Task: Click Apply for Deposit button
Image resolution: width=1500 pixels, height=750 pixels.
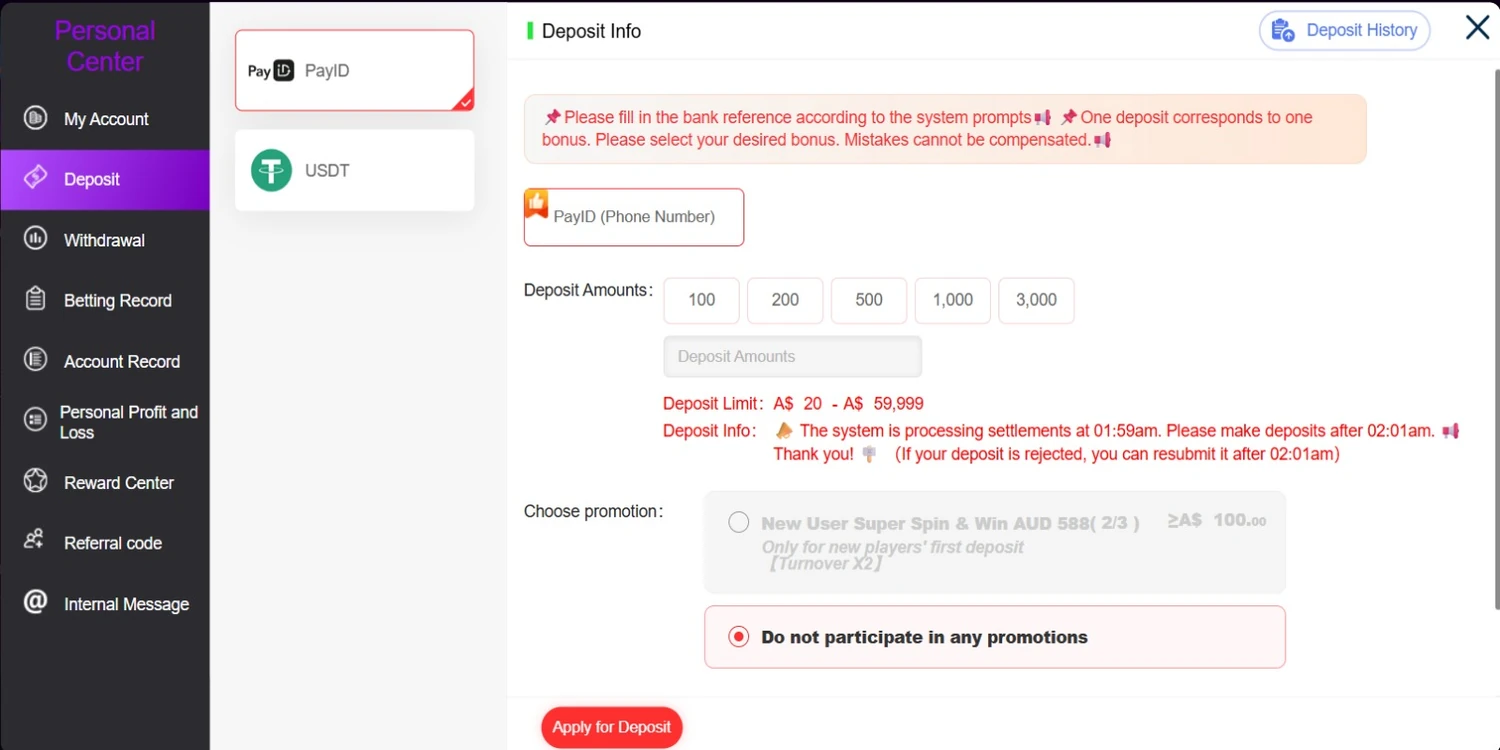Action: [x=612, y=727]
